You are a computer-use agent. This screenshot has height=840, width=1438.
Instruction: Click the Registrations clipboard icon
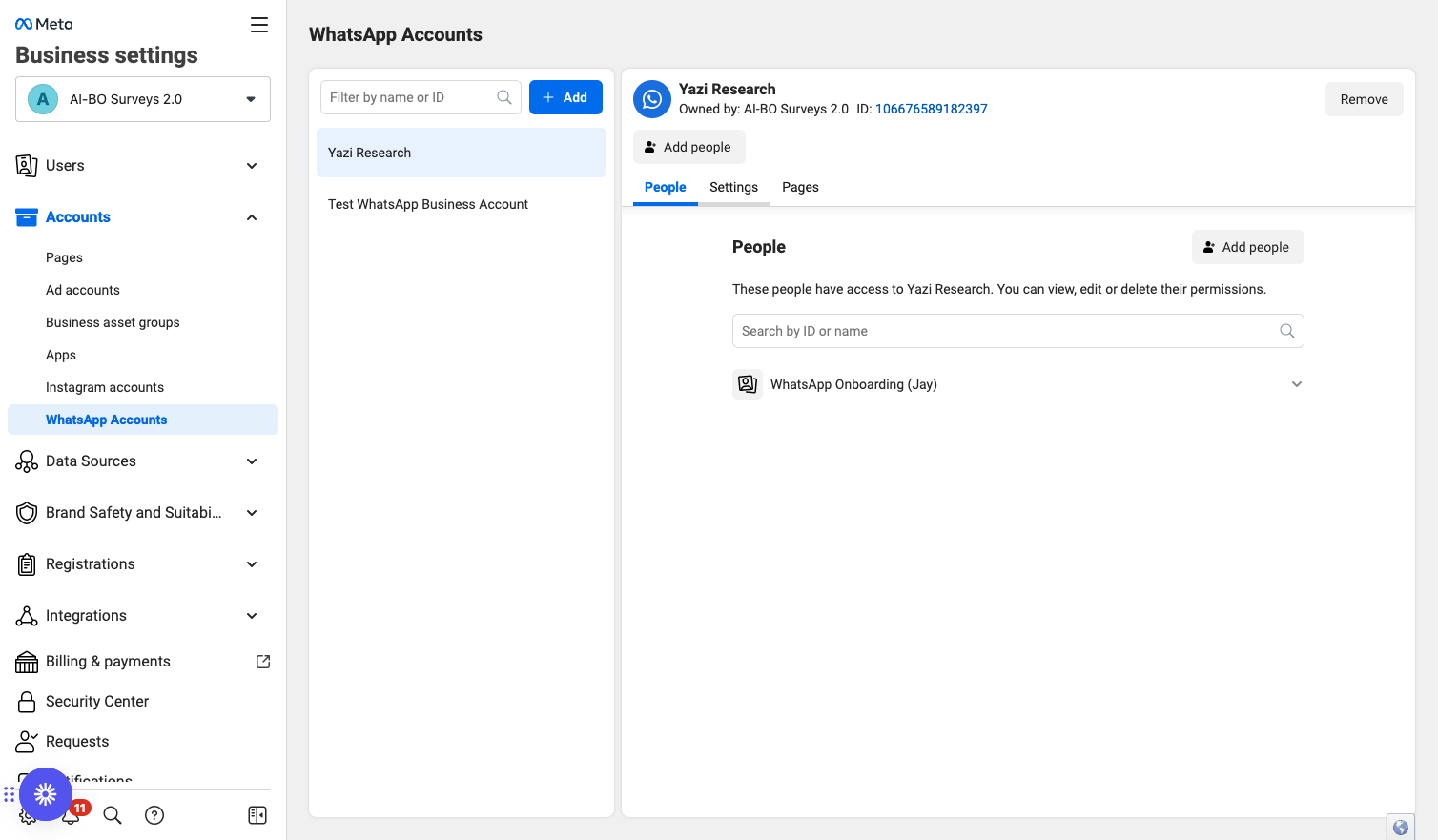coord(27,564)
